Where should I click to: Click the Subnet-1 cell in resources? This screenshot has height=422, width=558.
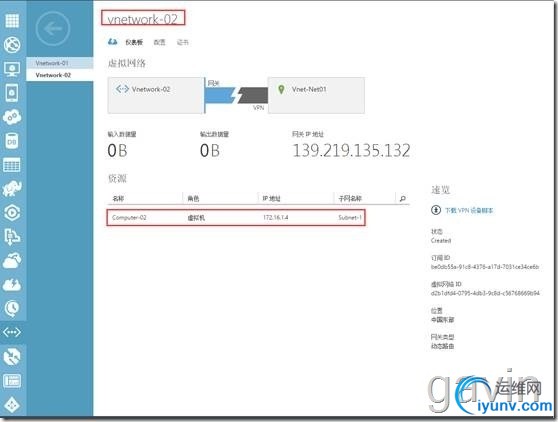(x=349, y=217)
